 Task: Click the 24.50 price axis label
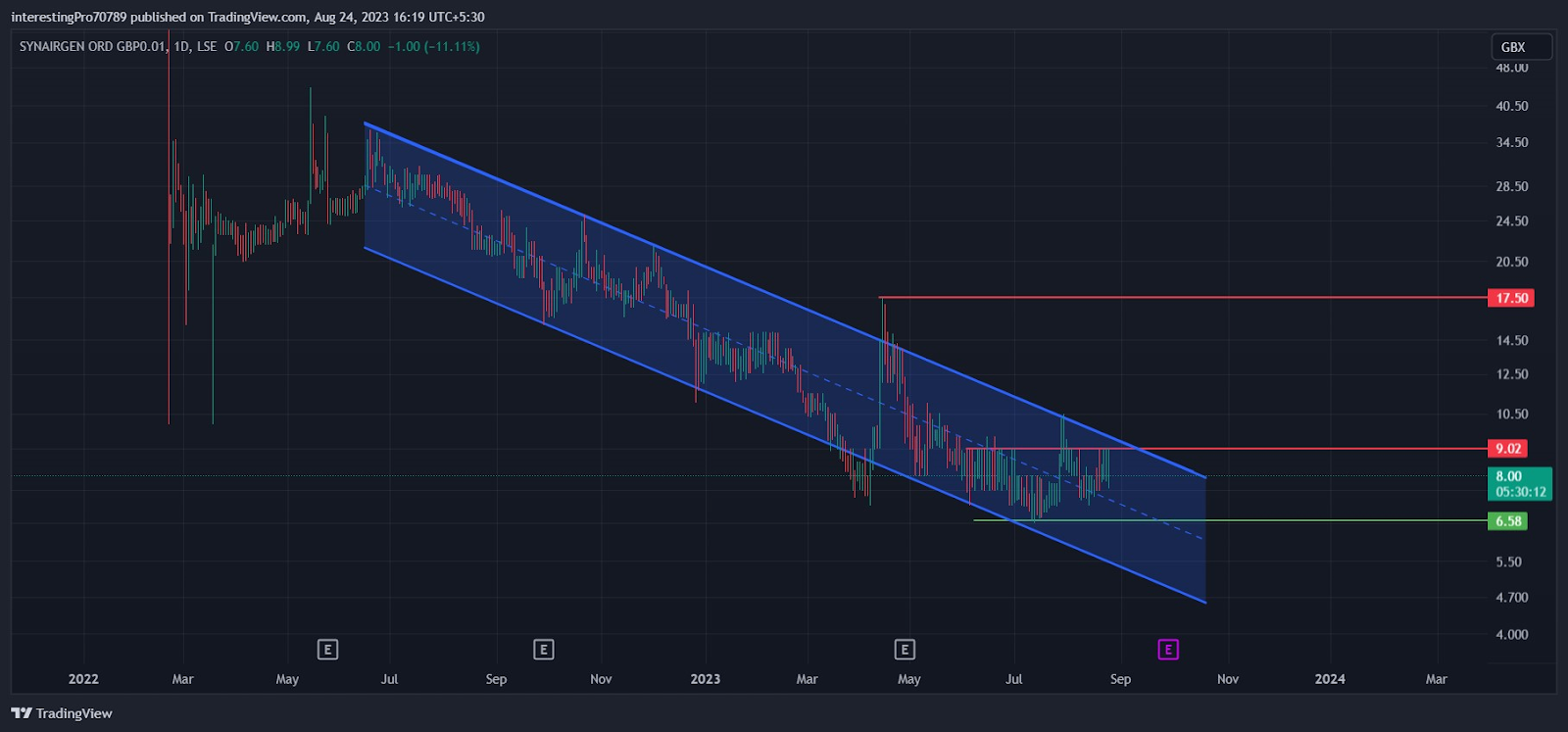1512,221
